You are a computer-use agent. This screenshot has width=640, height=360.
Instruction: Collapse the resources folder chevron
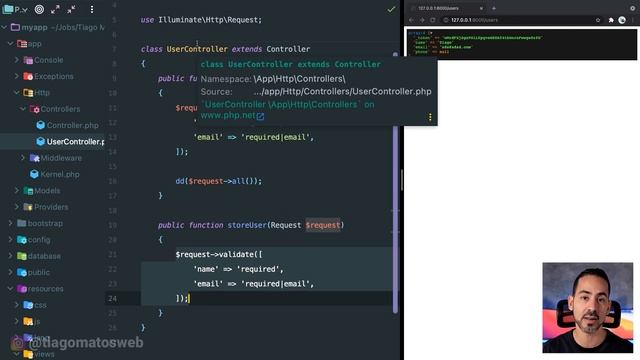click(11, 289)
